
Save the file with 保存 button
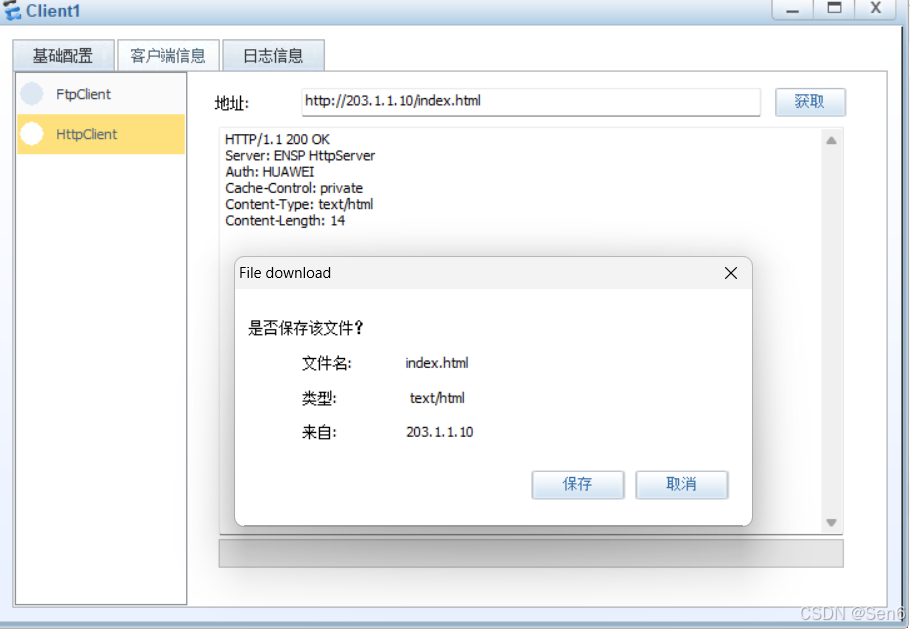tap(578, 485)
